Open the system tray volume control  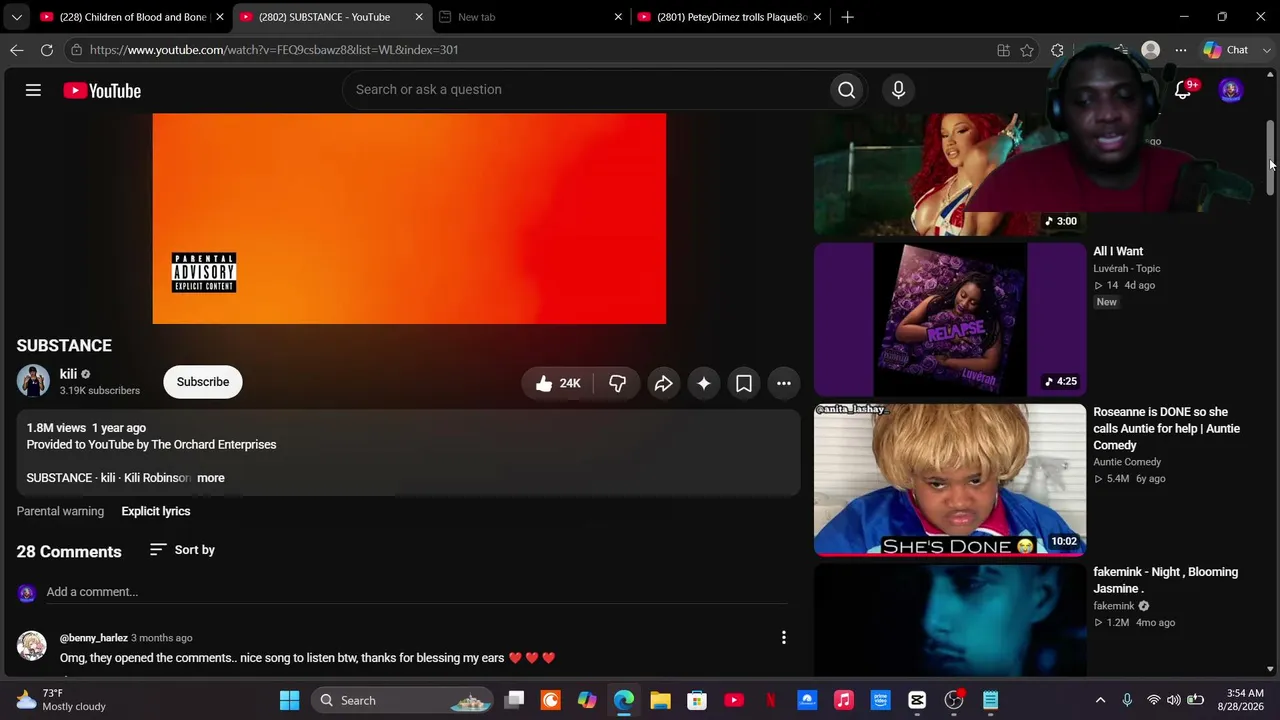point(1174,700)
